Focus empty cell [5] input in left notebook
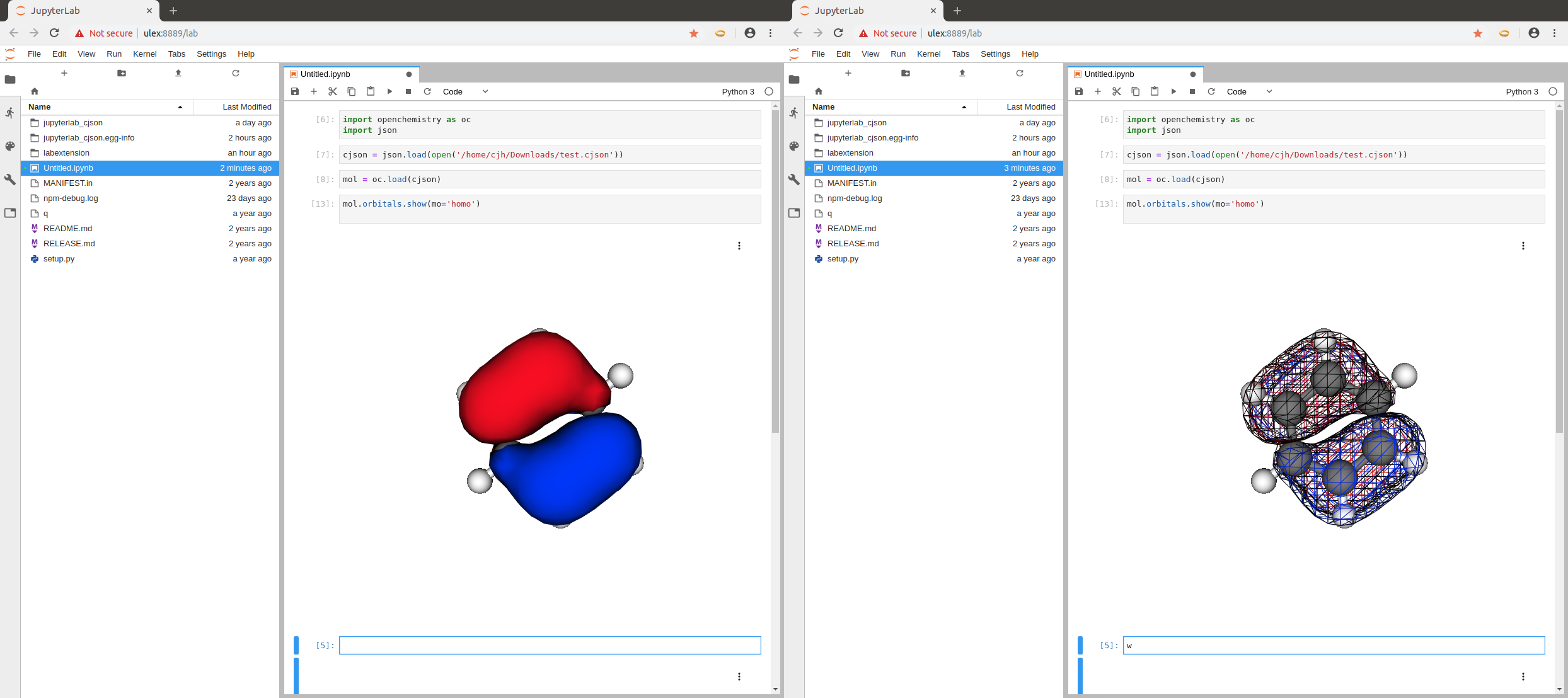Screen dimensions: 1568x698 point(550,646)
